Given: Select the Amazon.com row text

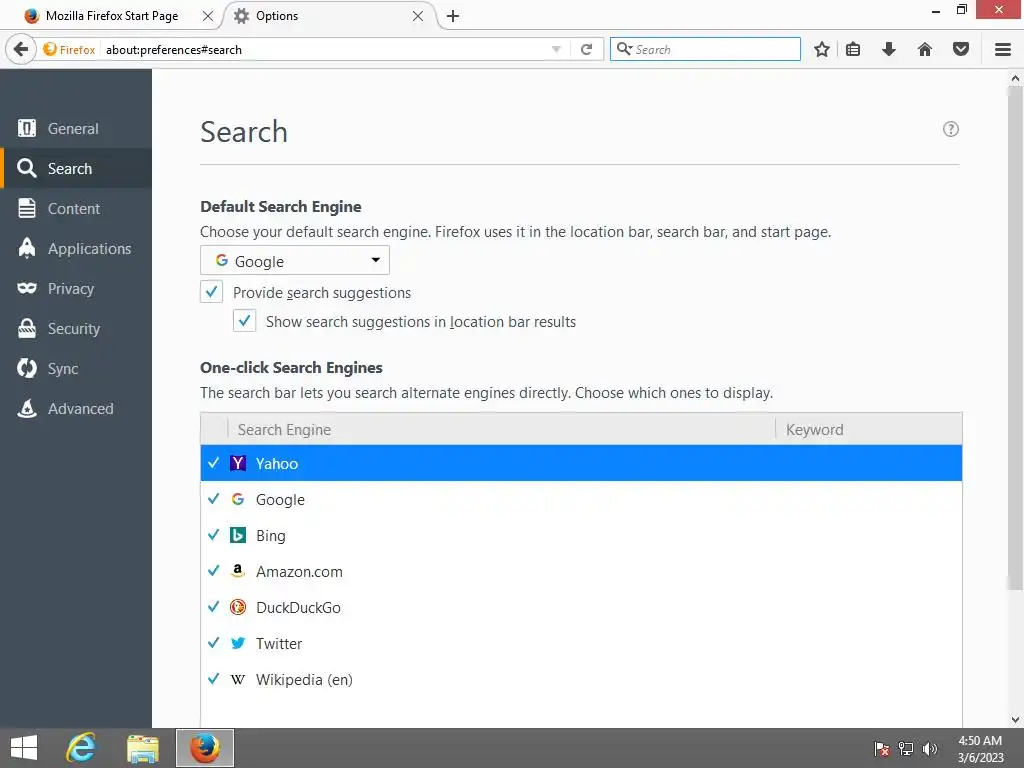Looking at the screenshot, I should (299, 571).
